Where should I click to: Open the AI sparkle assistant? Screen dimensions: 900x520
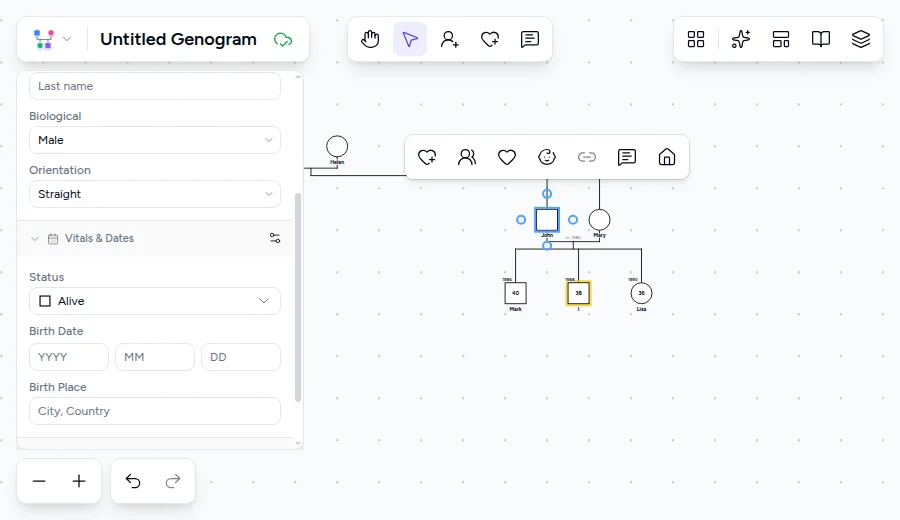click(740, 39)
